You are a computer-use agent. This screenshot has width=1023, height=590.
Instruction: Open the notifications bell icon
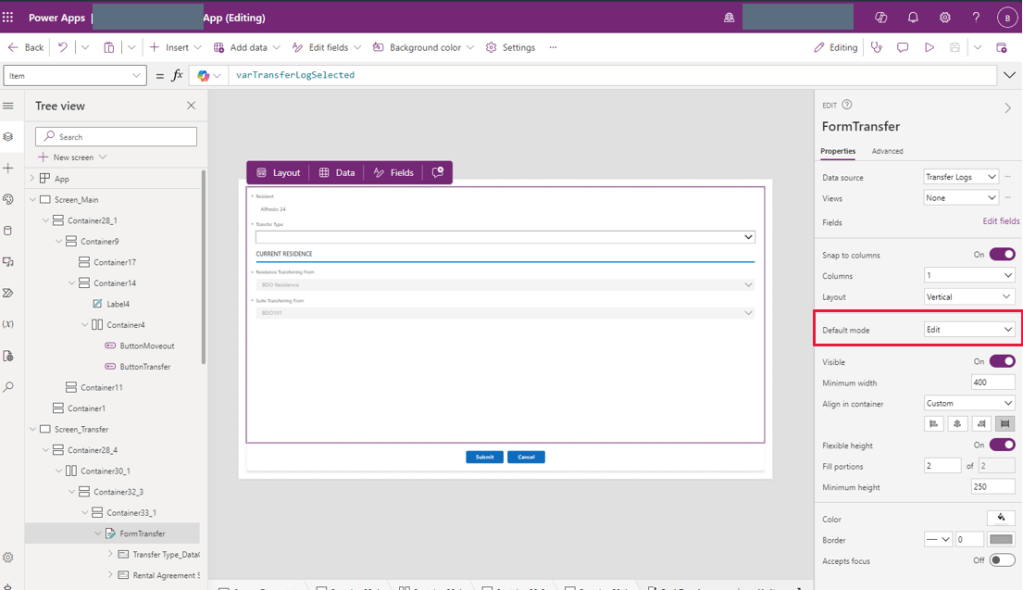coord(912,18)
